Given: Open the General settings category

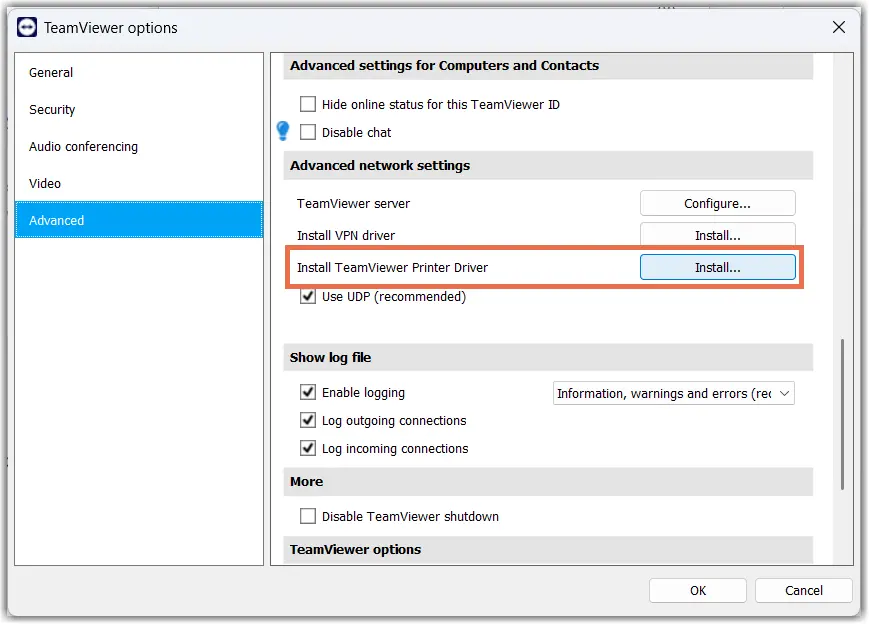Looking at the screenshot, I should point(139,73).
